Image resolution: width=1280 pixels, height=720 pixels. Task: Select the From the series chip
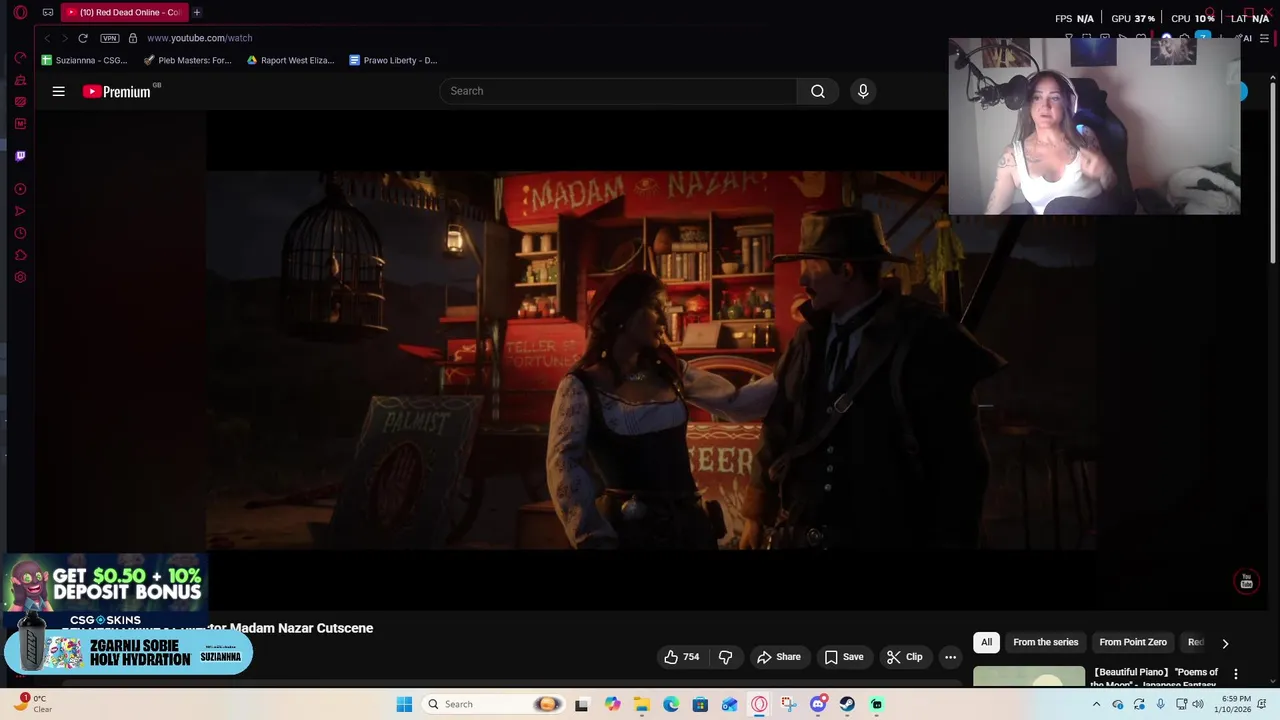(1045, 642)
